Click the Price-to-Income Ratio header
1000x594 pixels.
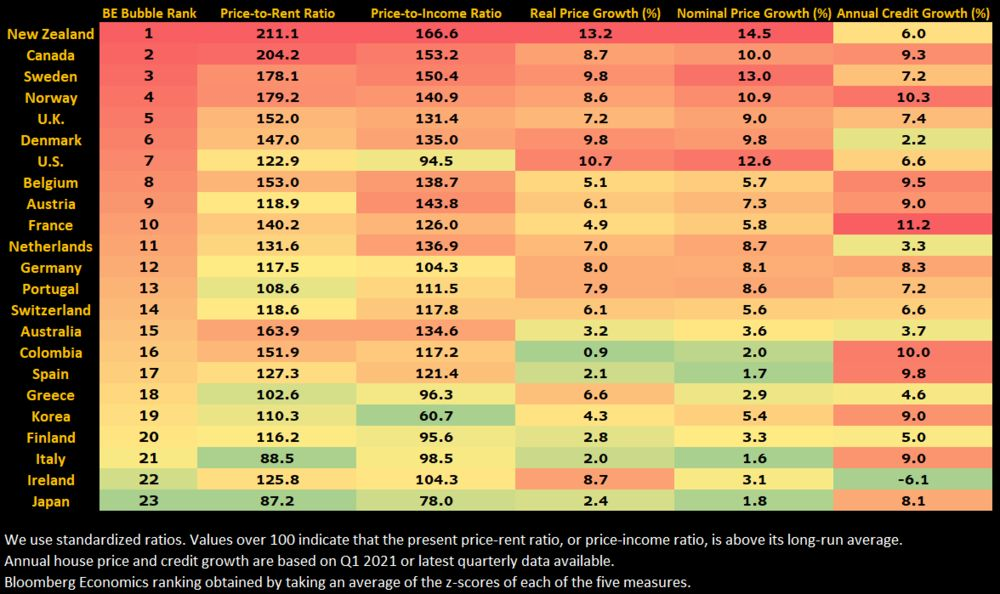434,13
